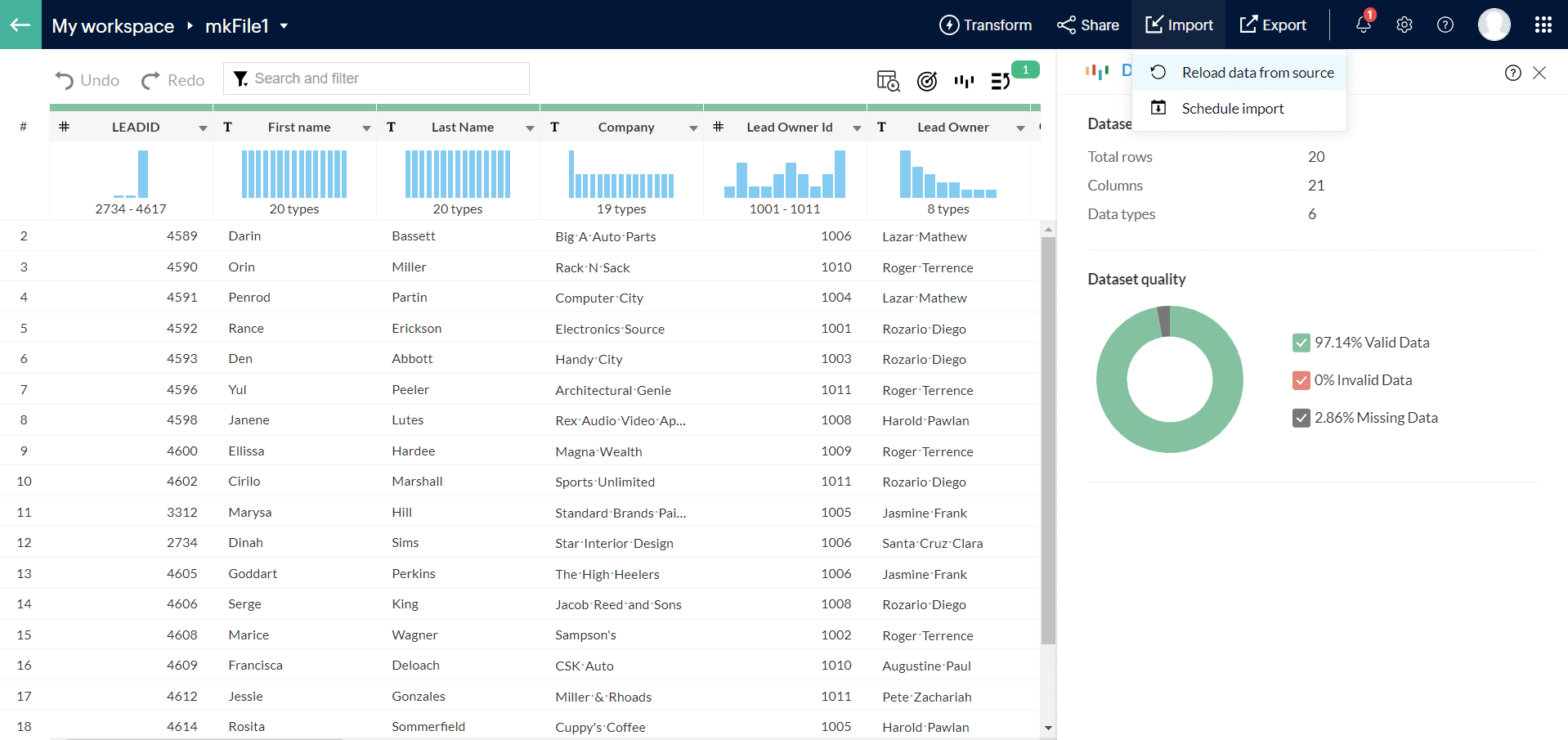Toggle the Missing Data checkbox
The height and width of the screenshot is (740, 1568).
[1301, 418]
